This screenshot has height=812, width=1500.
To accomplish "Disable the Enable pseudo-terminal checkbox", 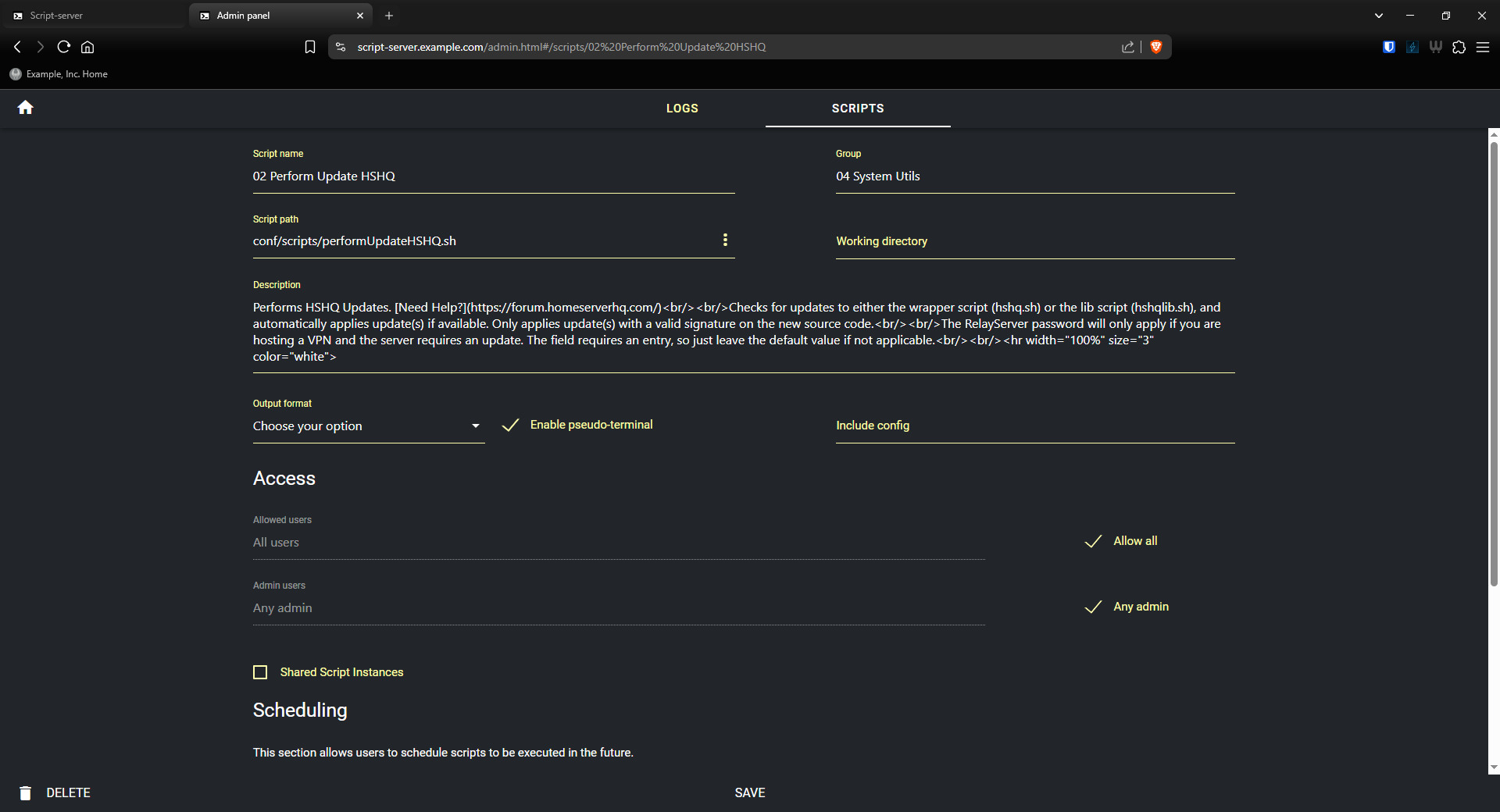I will (509, 426).
